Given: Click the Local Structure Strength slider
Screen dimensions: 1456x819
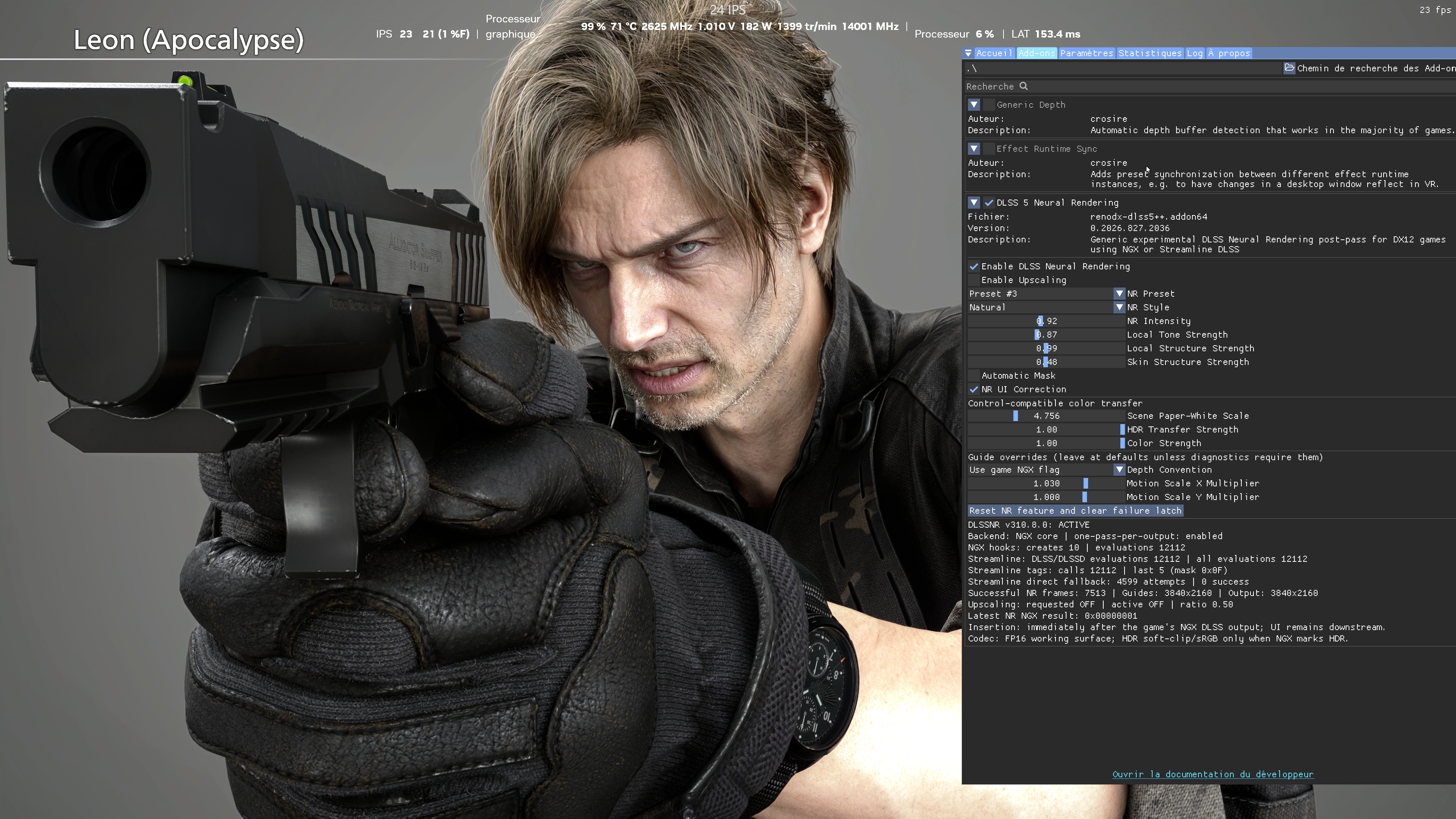Looking at the screenshot, I should coord(1046,348).
